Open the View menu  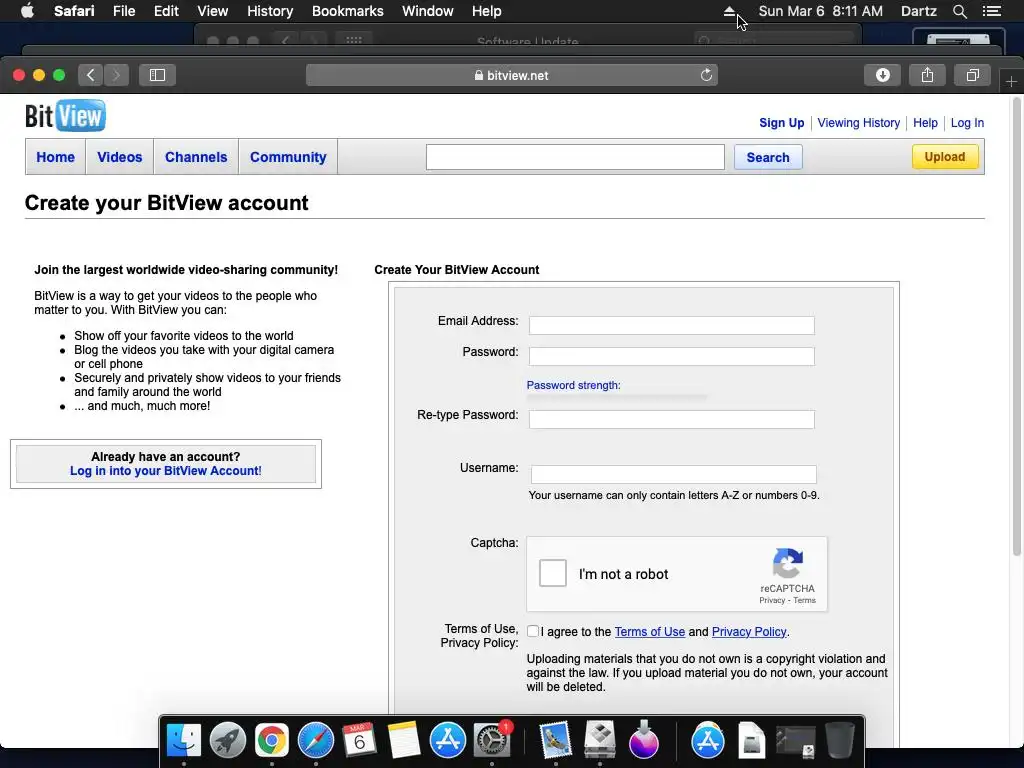pos(212,11)
